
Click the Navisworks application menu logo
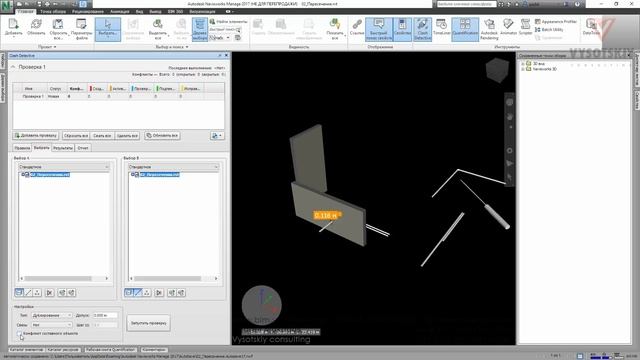pos(7,7)
